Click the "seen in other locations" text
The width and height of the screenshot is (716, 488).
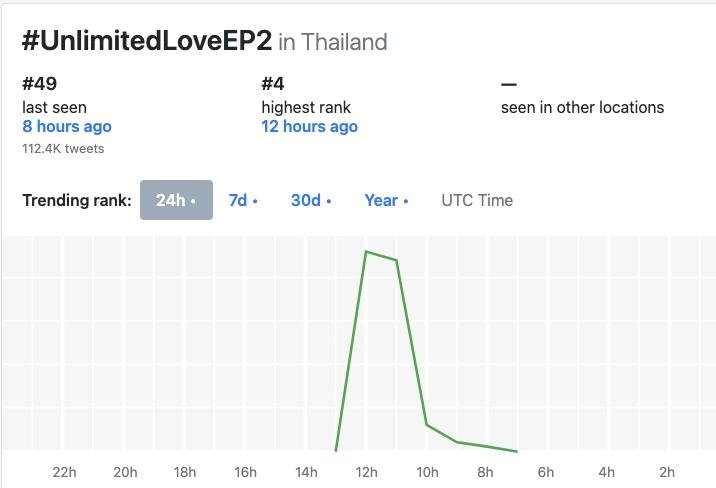(x=582, y=107)
